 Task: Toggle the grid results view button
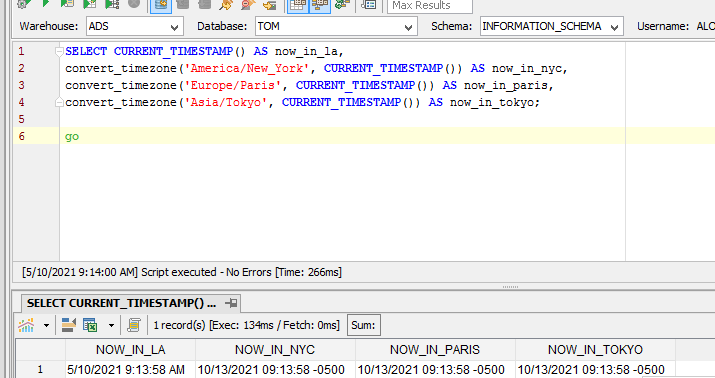(298, 5)
